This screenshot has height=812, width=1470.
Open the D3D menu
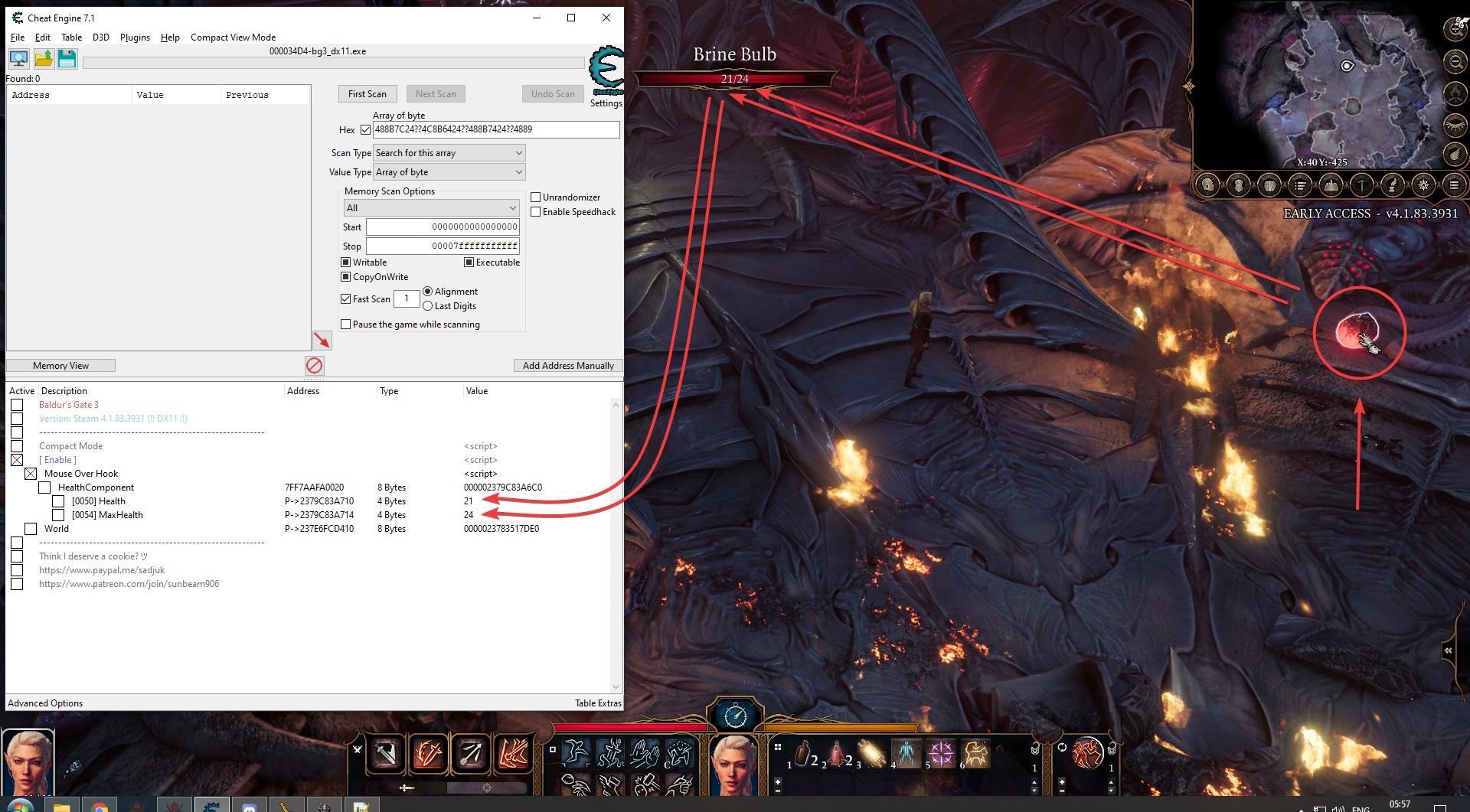[x=101, y=38]
